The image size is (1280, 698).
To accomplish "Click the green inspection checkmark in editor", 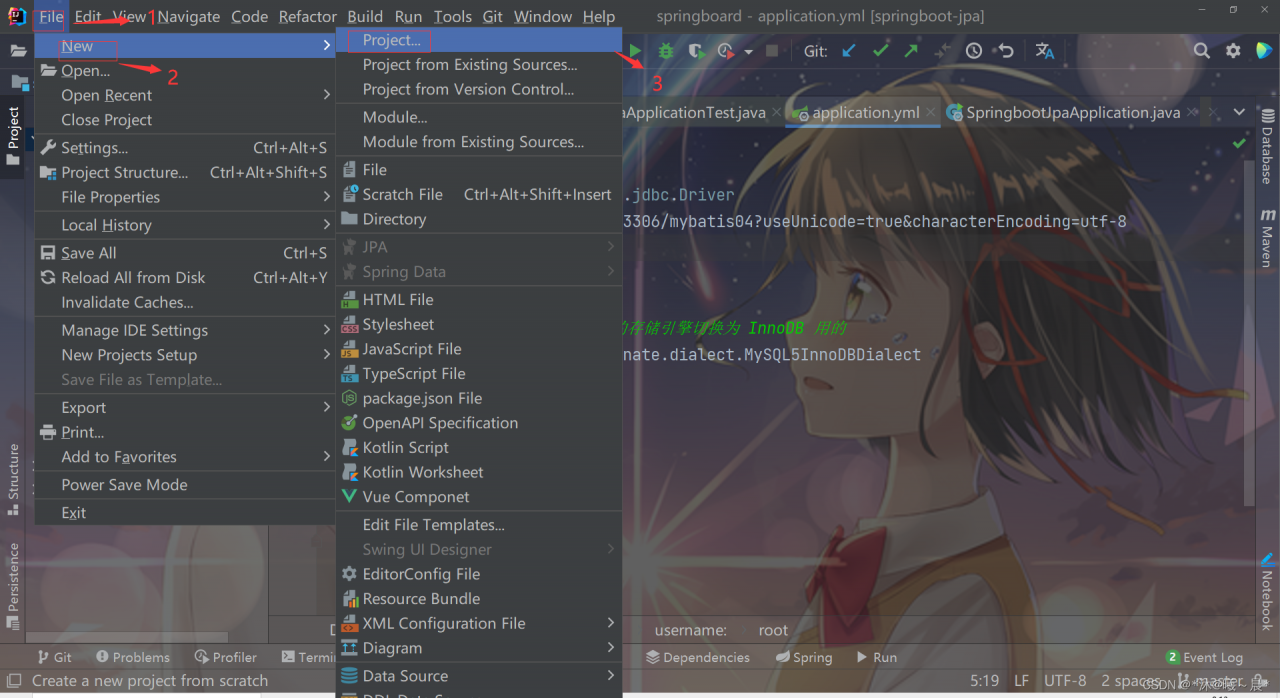I will point(1240,143).
